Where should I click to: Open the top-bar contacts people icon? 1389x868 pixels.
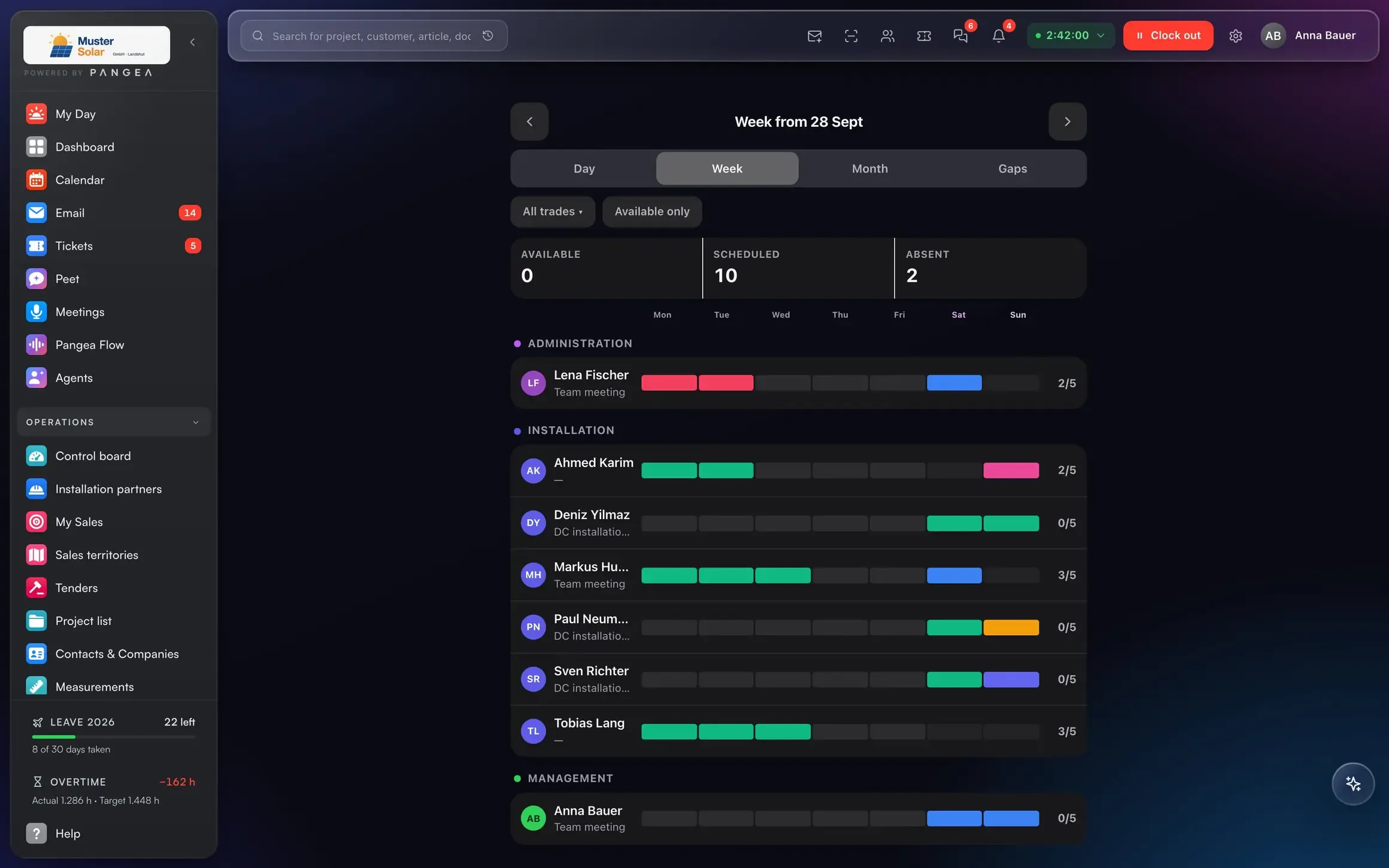(x=887, y=36)
